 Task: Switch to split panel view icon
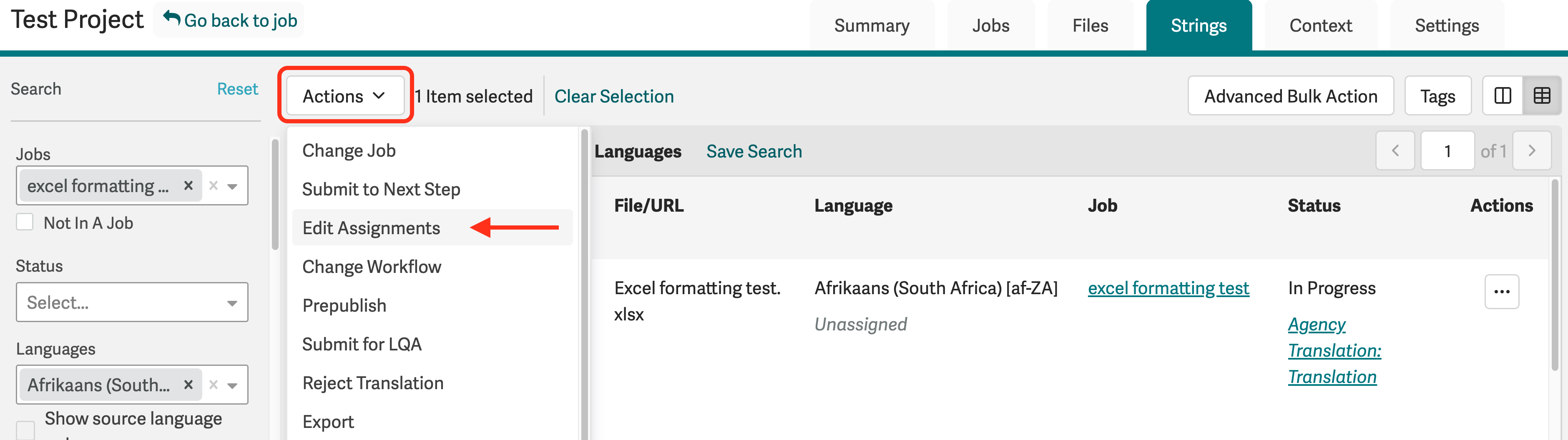(x=1502, y=95)
